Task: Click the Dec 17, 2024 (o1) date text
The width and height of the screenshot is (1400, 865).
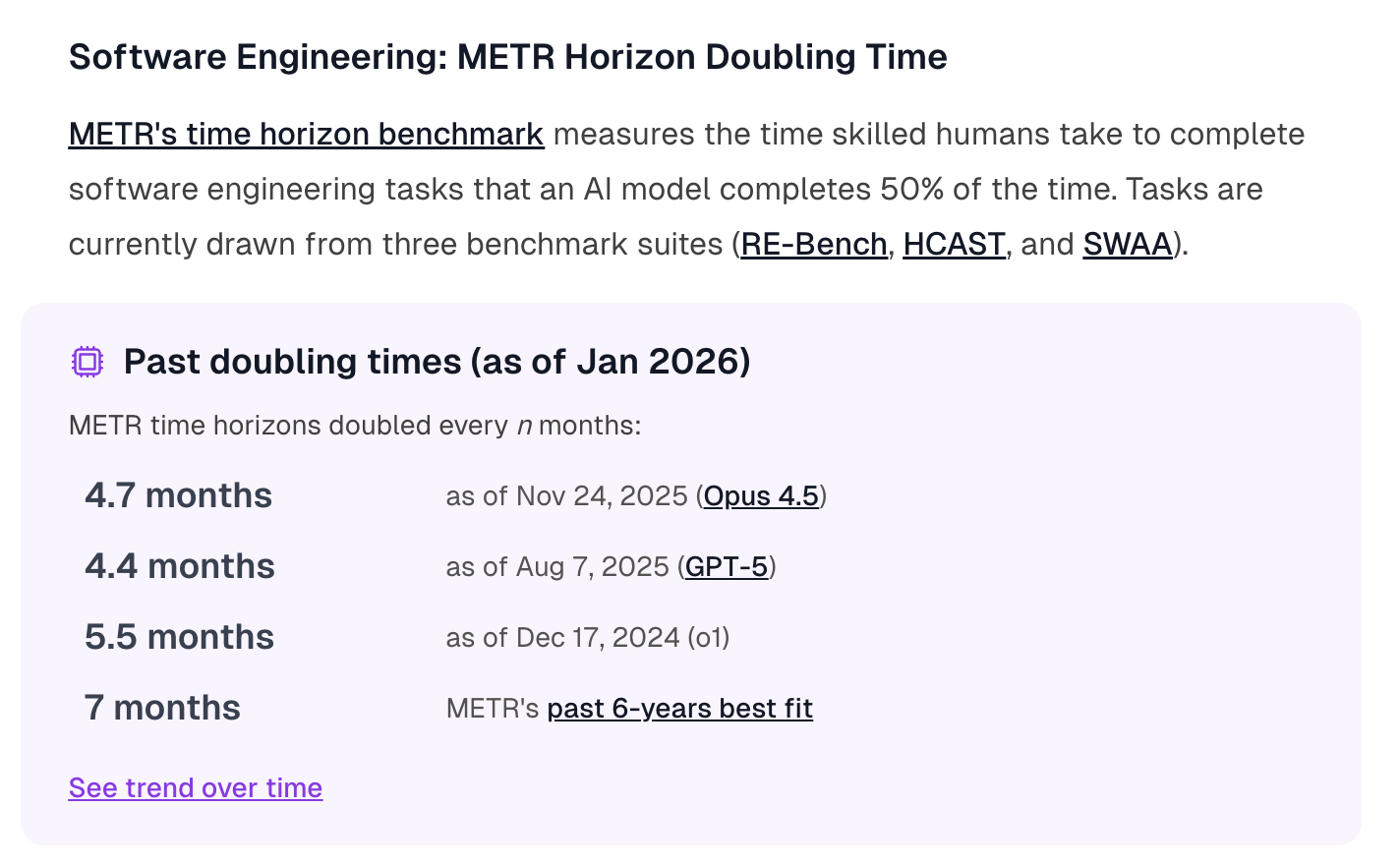Action: (x=588, y=638)
